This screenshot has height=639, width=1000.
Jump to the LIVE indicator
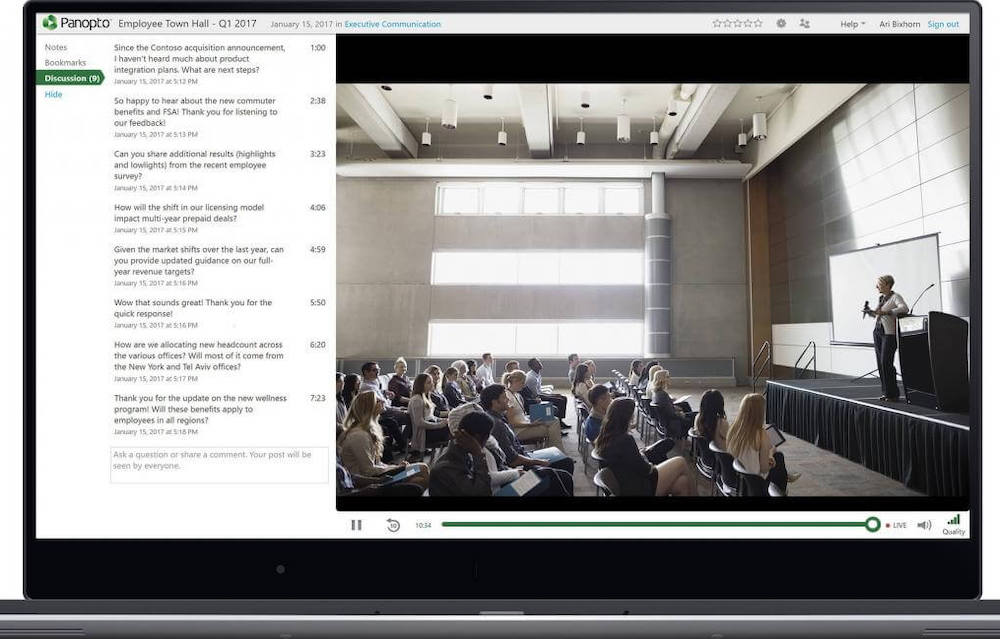pos(896,525)
